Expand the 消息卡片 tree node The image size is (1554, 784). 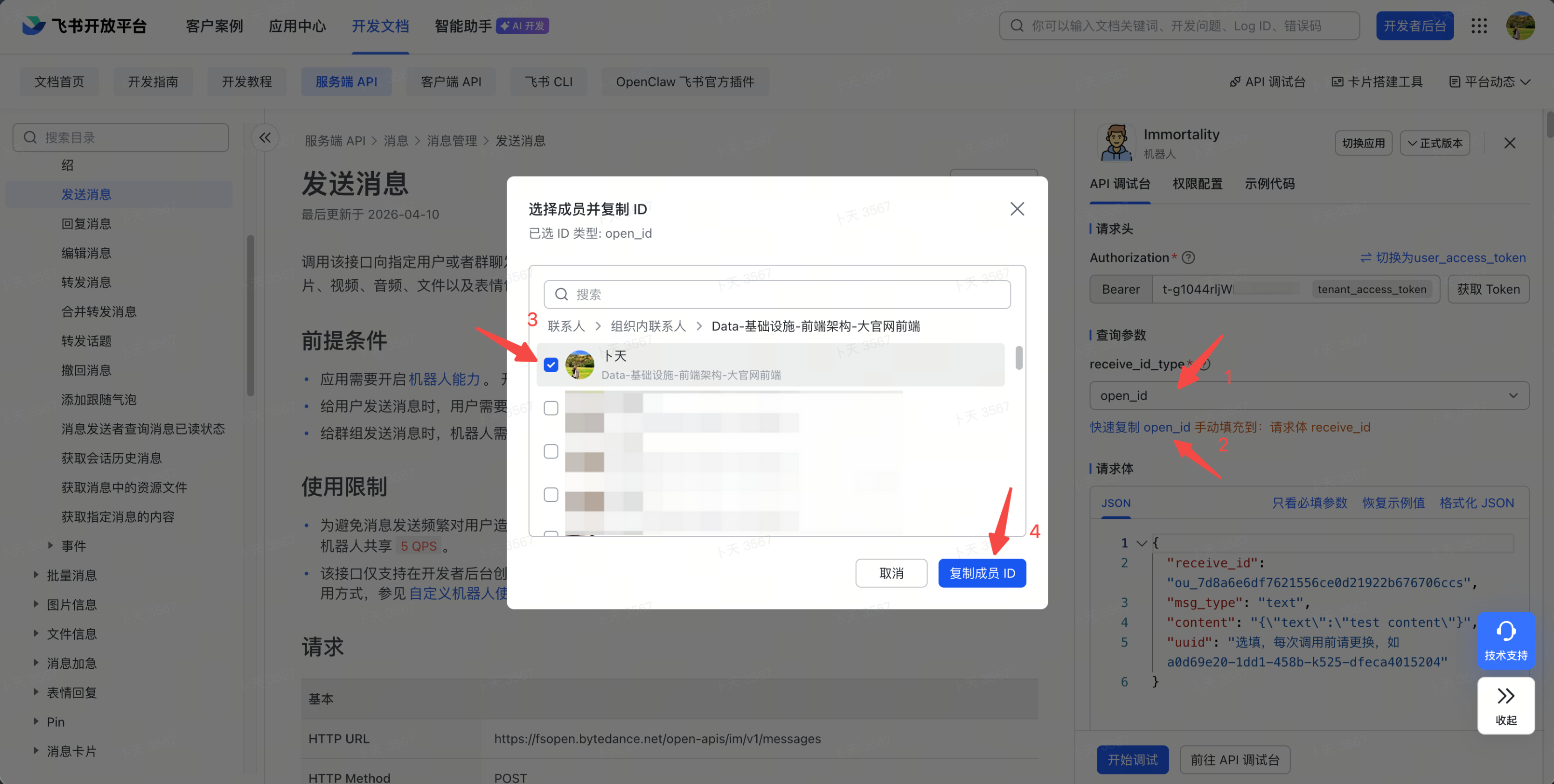click(x=36, y=751)
